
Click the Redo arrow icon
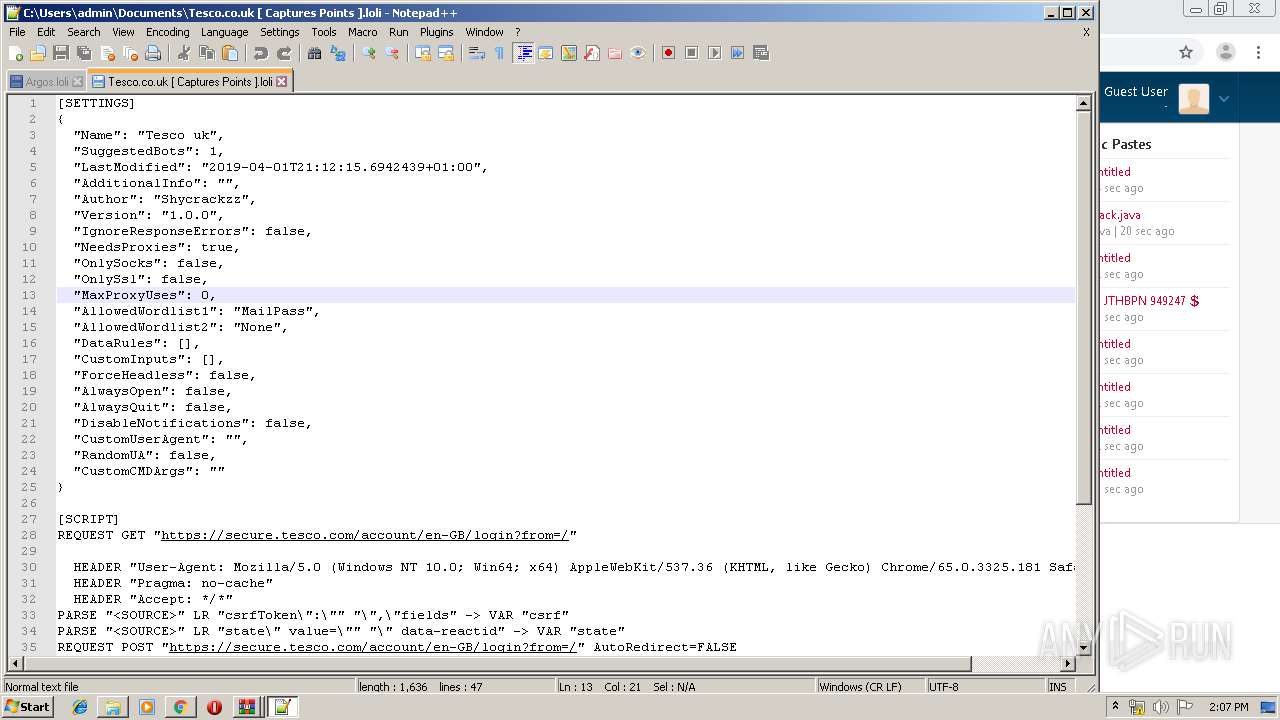tap(284, 53)
